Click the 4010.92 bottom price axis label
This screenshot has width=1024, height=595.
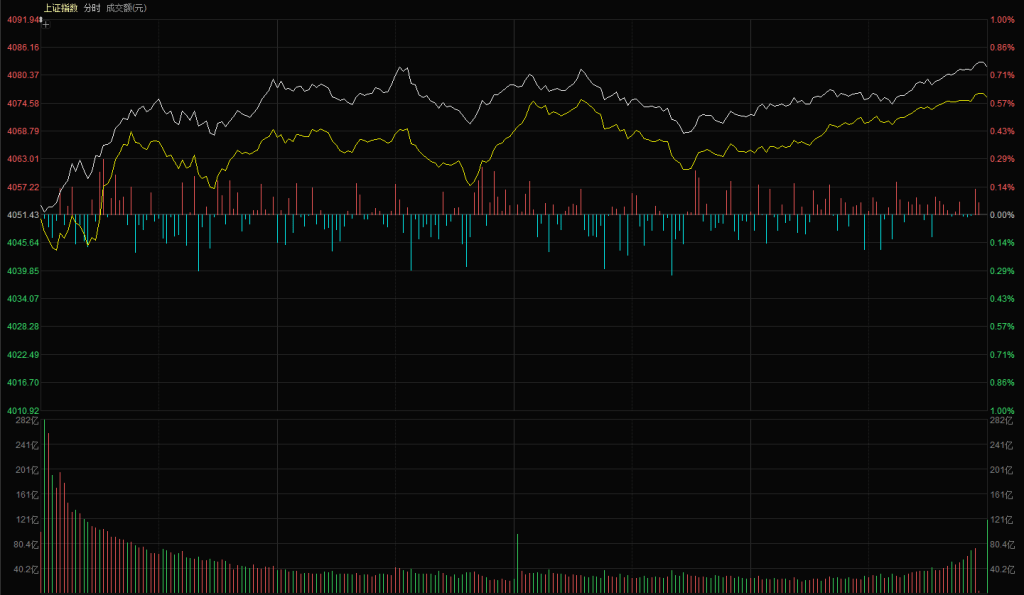21,411
